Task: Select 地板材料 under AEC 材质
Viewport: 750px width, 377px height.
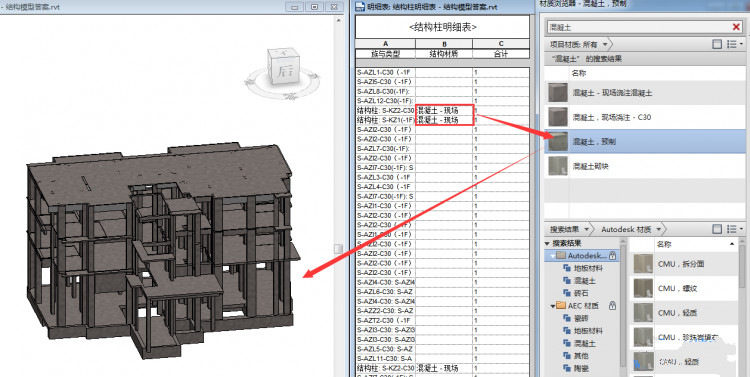Action: [x=588, y=331]
